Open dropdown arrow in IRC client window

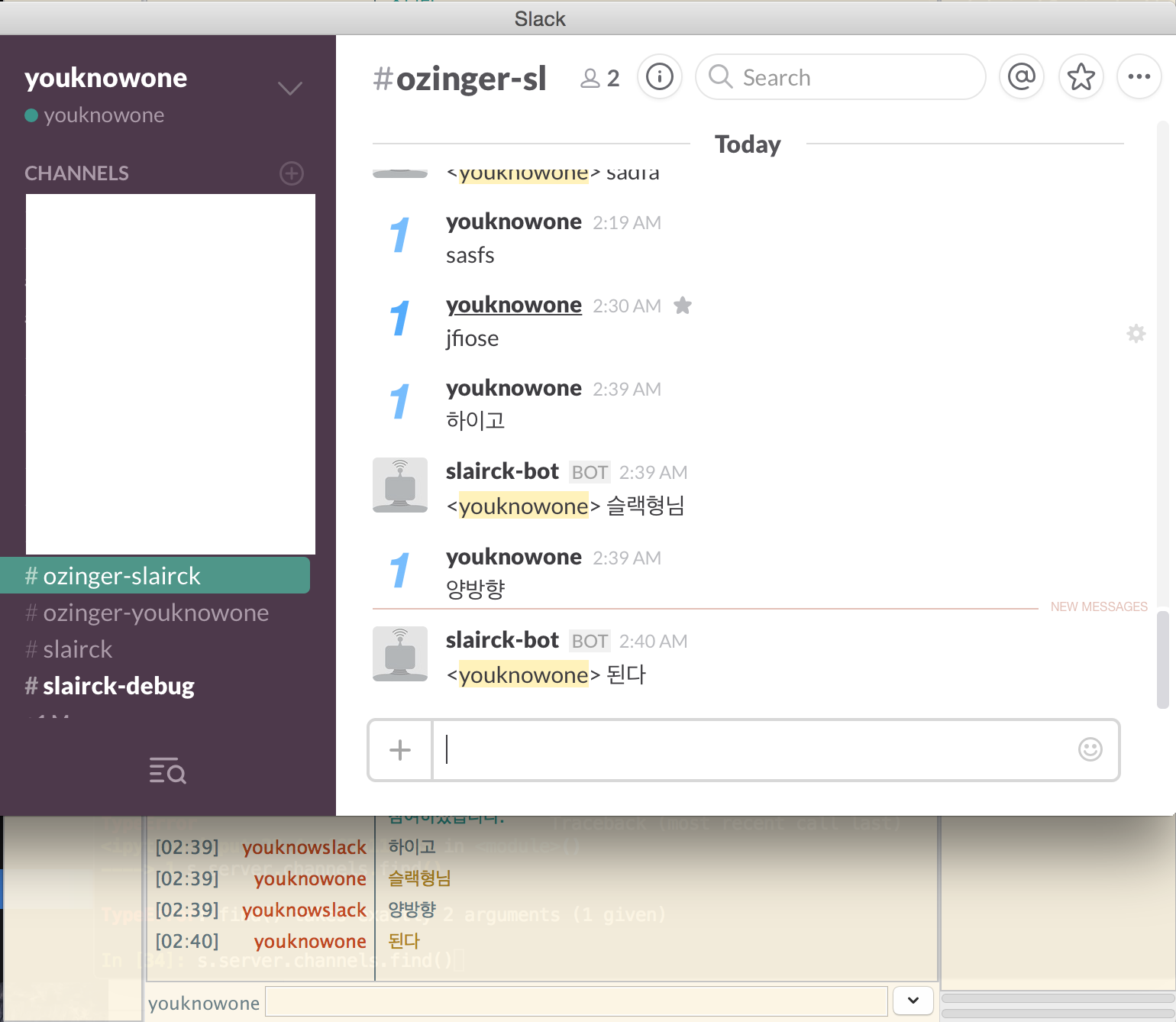click(913, 1001)
